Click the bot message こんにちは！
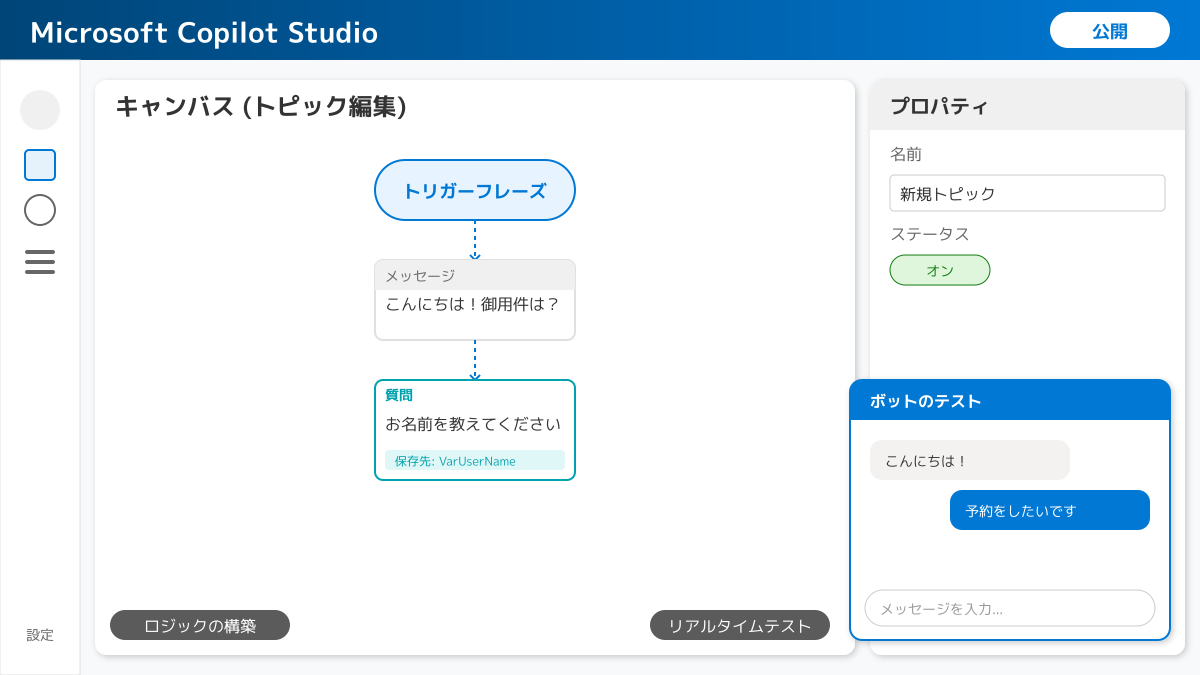Image resolution: width=1200 pixels, height=675 pixels. coord(970,460)
